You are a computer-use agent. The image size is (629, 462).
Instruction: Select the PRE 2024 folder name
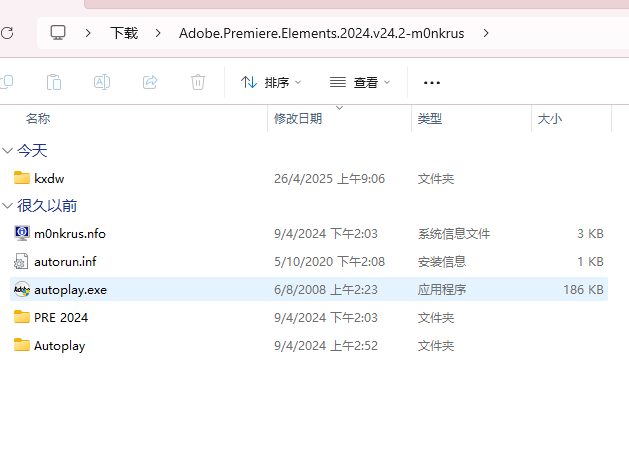[61, 318]
